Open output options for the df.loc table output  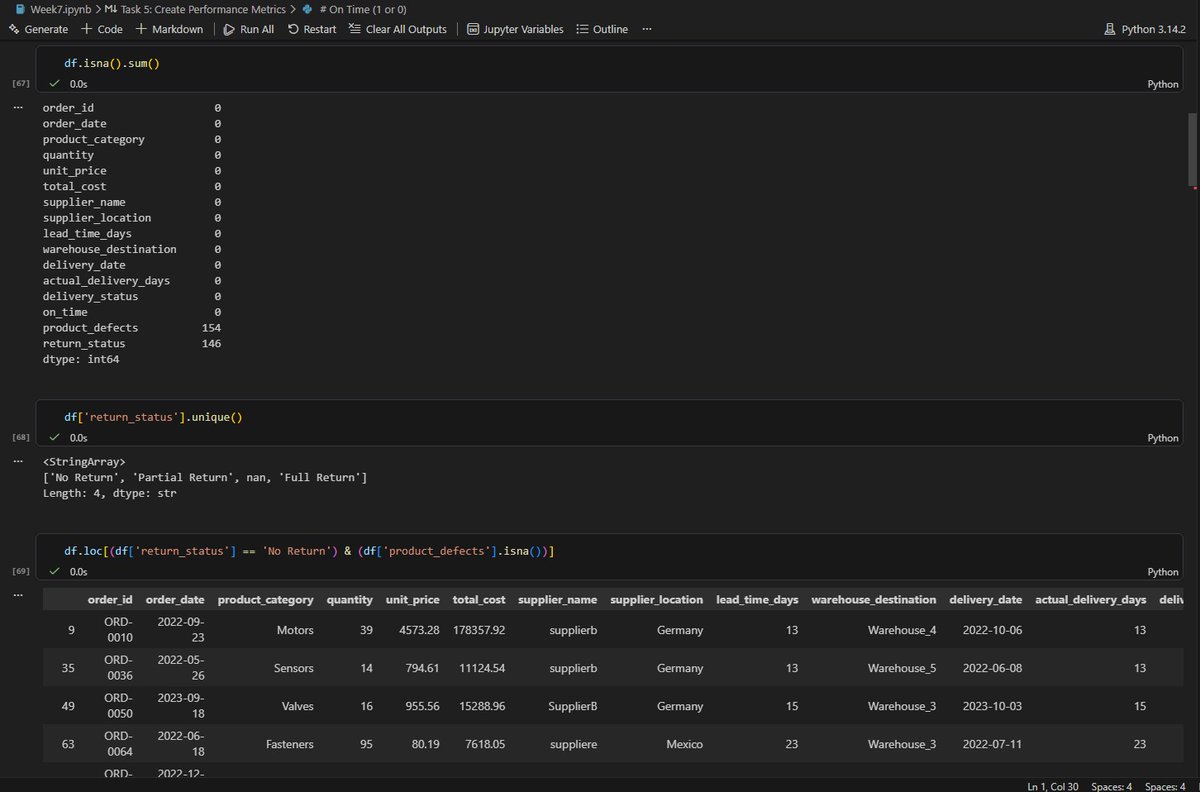[x=17, y=594]
